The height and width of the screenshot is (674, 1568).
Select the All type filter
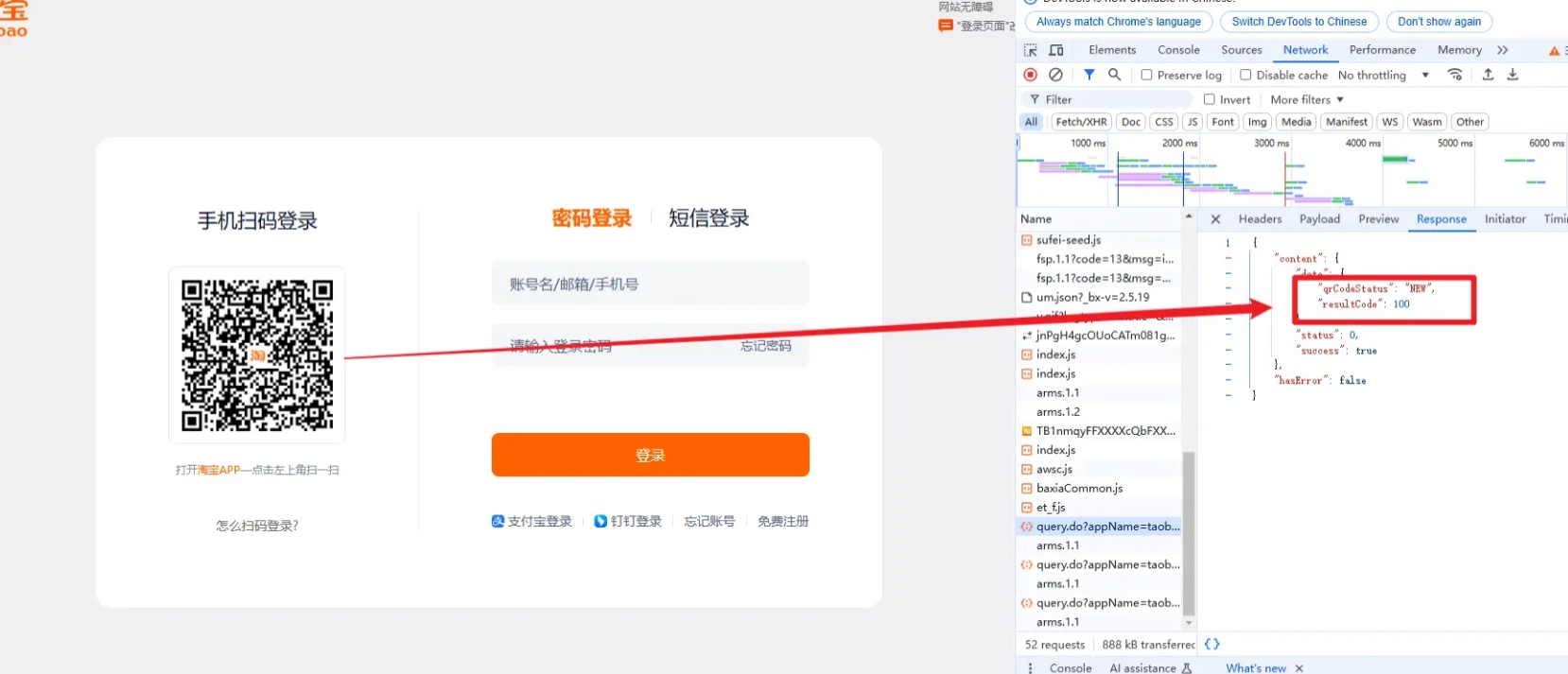(1031, 122)
